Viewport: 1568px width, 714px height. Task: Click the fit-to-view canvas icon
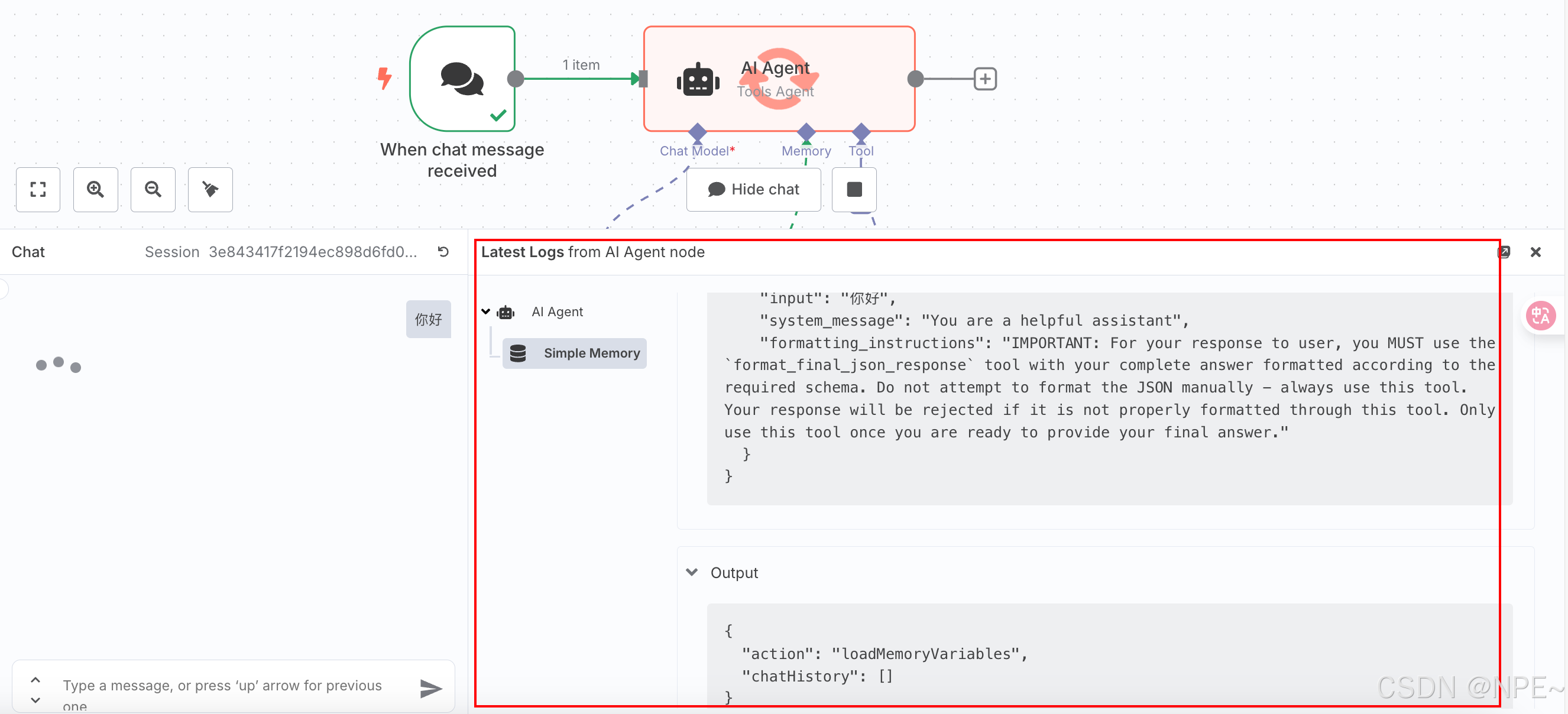pyautogui.click(x=38, y=189)
